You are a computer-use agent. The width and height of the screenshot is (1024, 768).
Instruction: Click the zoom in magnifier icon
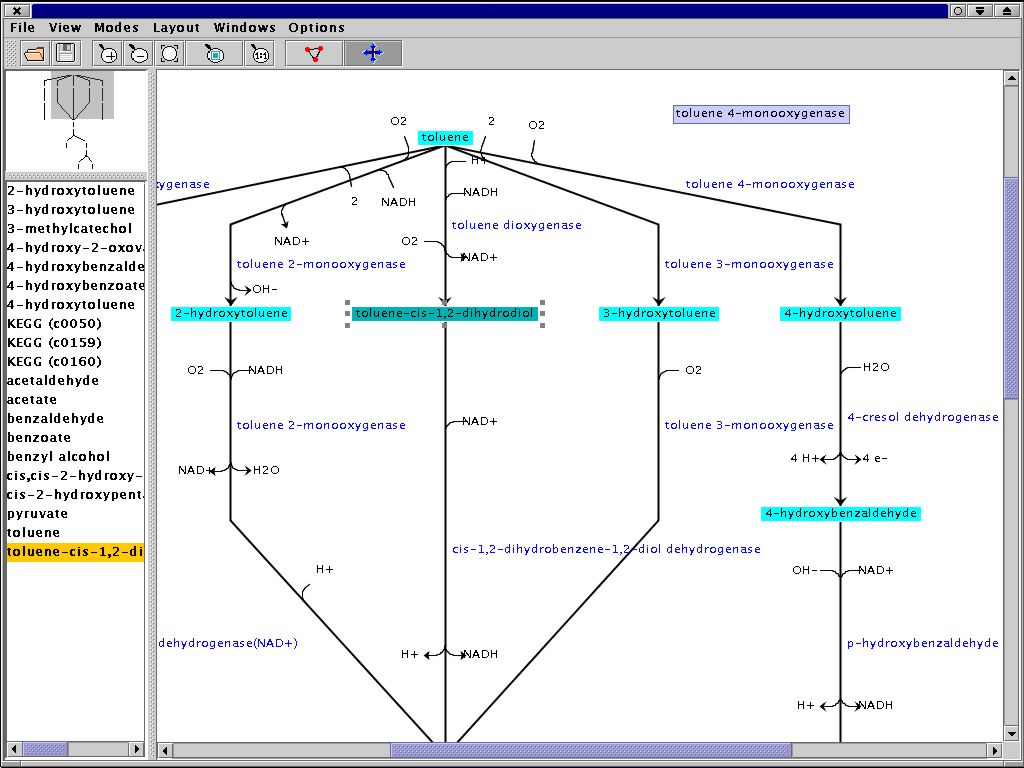pos(108,54)
